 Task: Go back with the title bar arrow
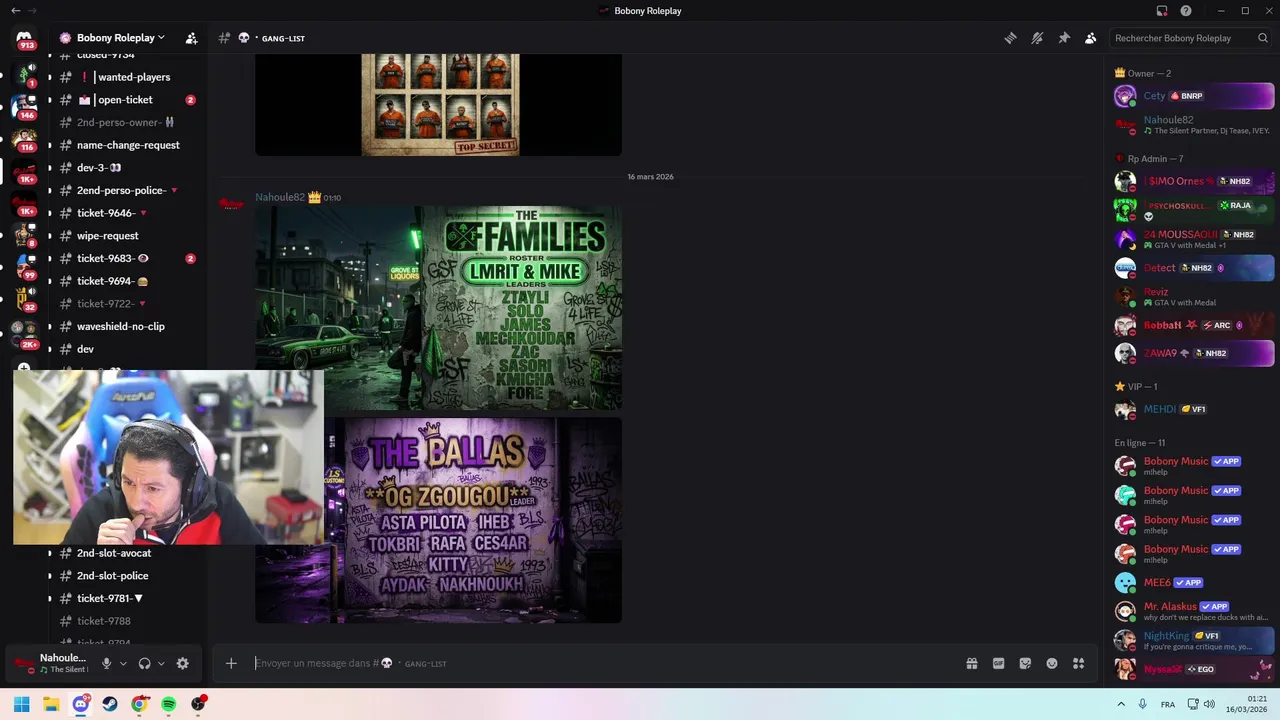(15, 11)
